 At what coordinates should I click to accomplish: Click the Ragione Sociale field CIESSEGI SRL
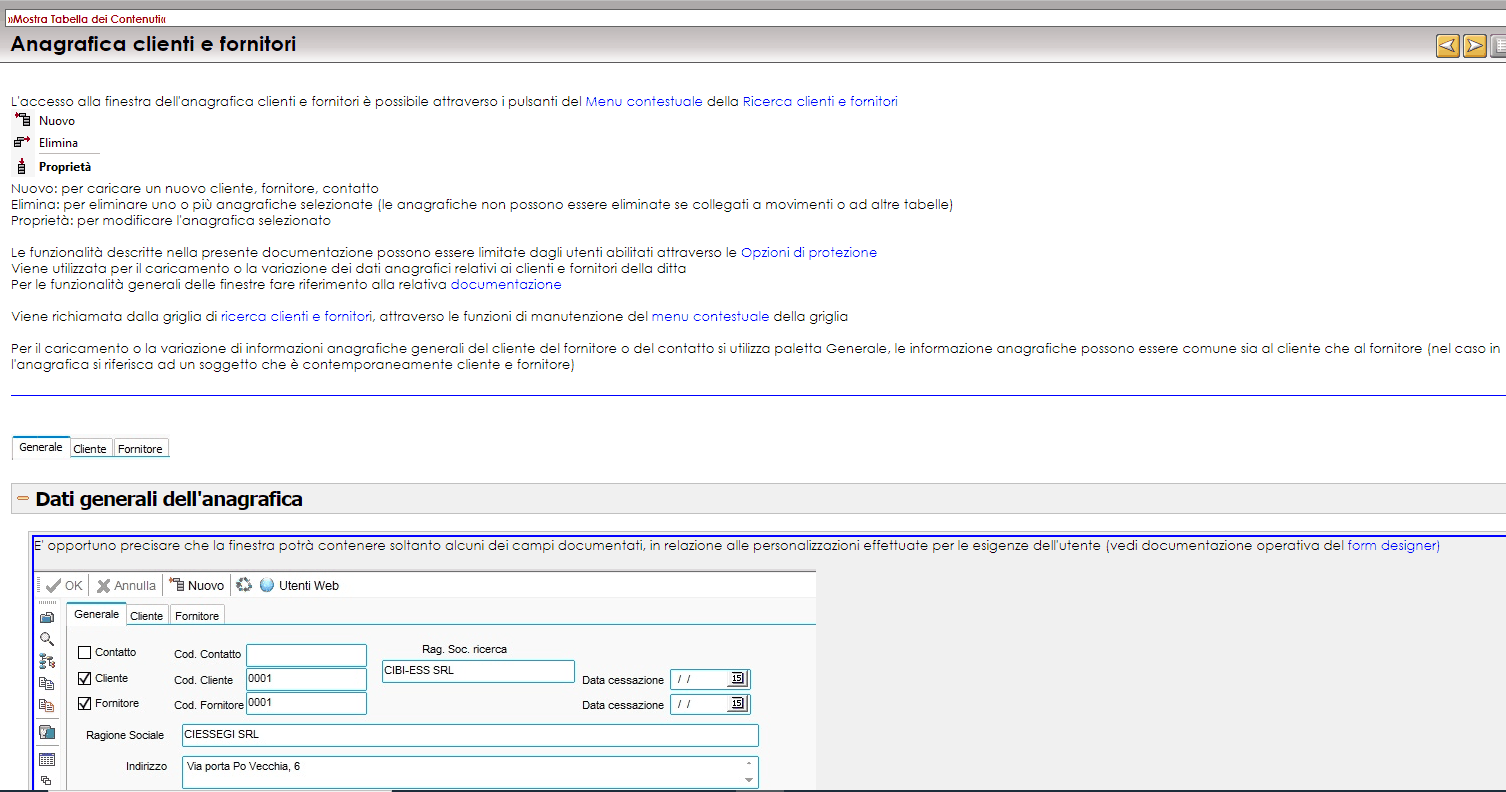click(470, 735)
